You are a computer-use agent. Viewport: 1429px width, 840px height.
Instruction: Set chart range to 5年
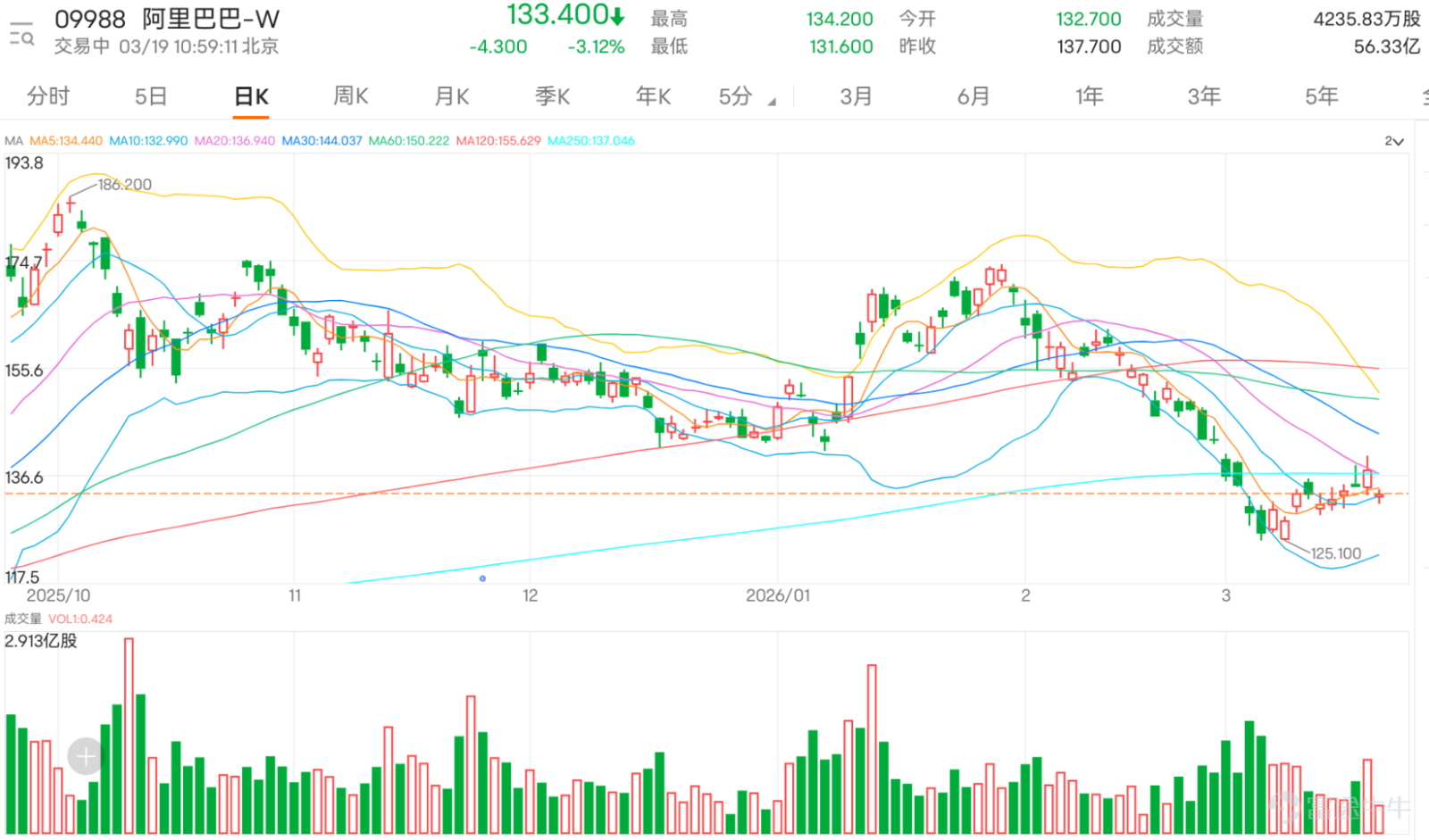(1322, 96)
